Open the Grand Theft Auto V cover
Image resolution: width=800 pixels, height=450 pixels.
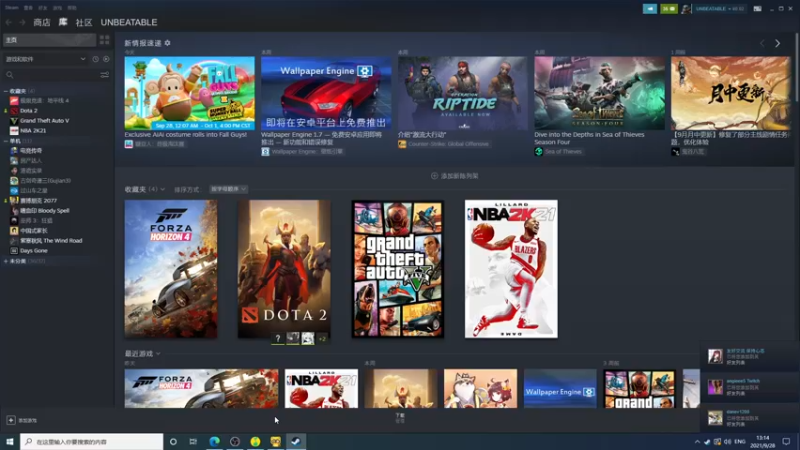397,269
